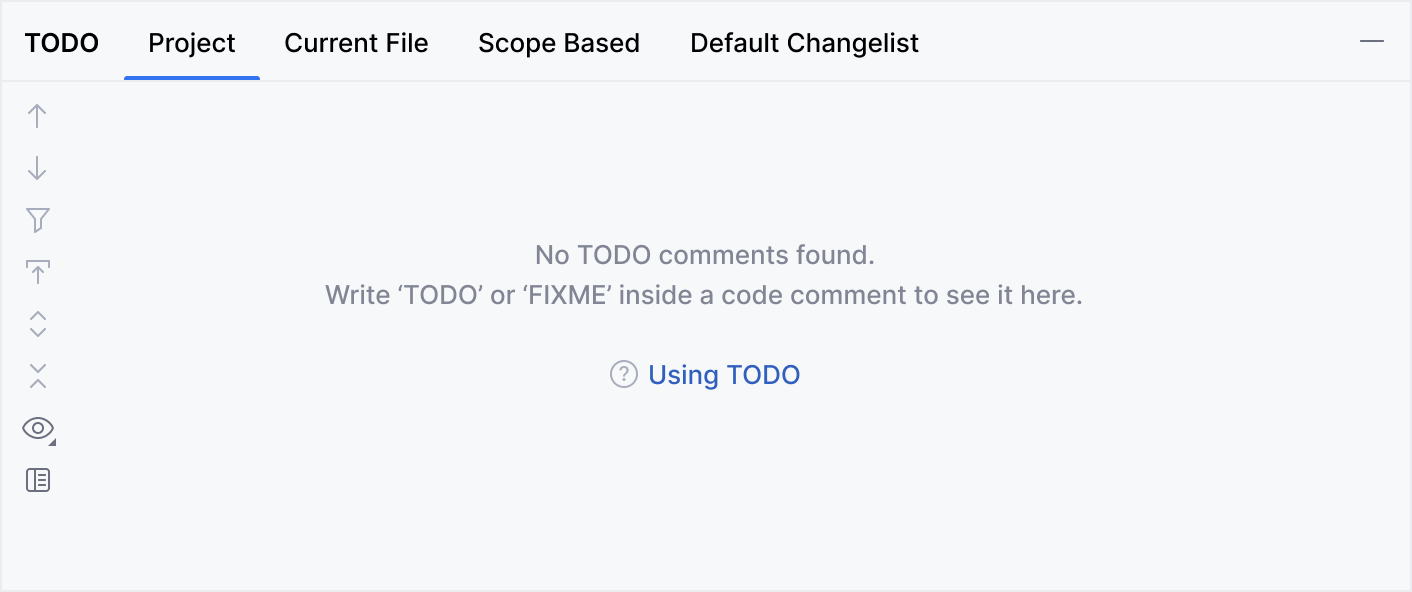Hide the TODO tool window with dash icon

(x=1371, y=42)
